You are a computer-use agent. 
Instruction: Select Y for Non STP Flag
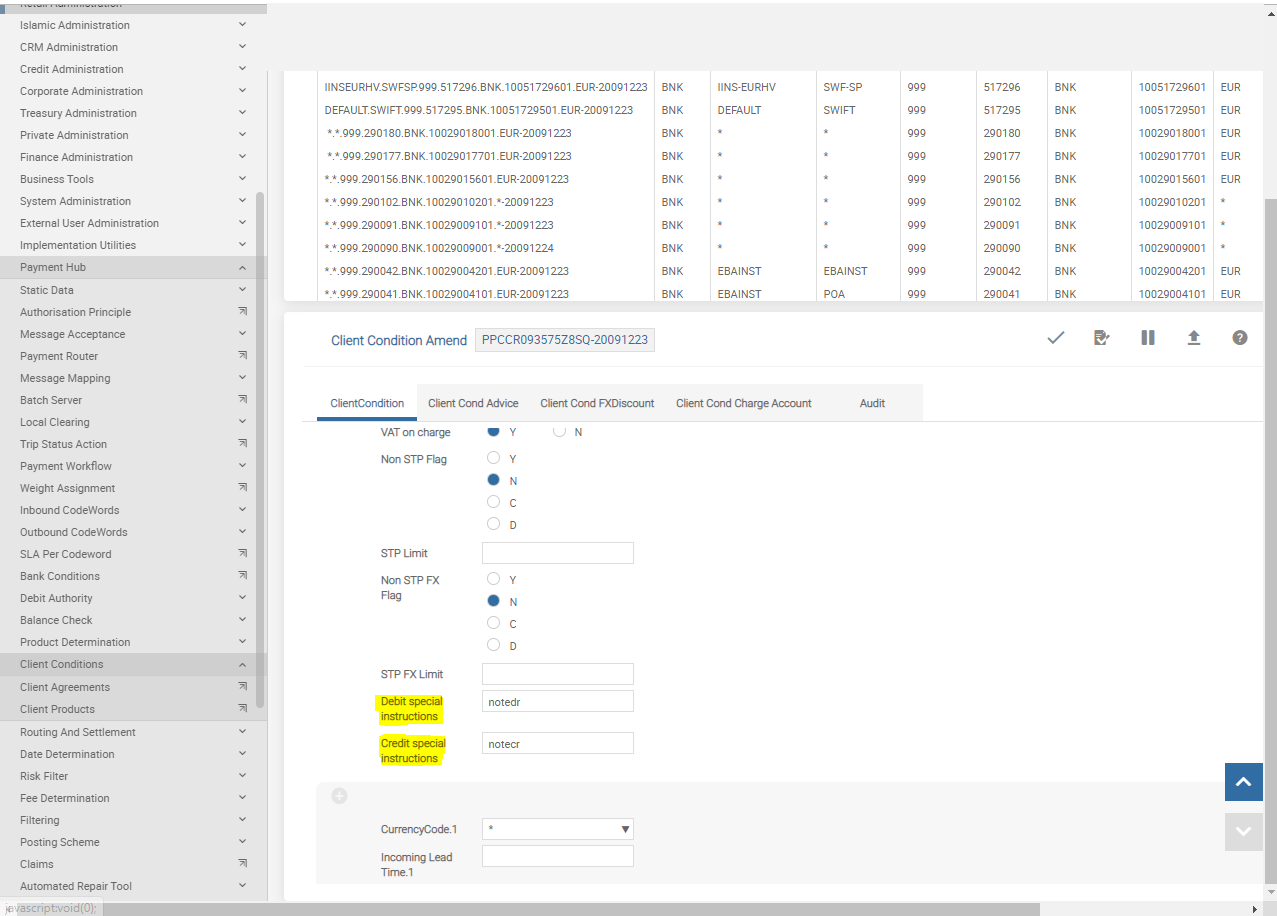pos(493,458)
